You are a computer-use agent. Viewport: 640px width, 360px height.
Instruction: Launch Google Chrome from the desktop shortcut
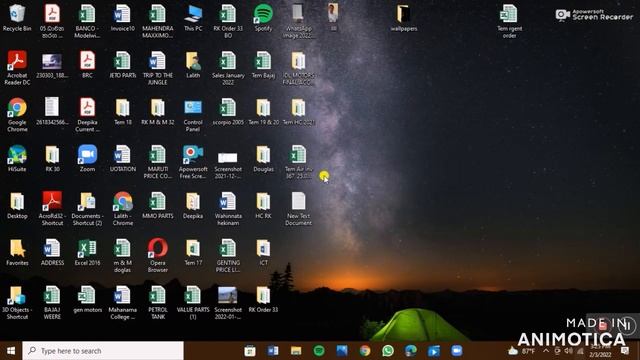click(x=17, y=115)
